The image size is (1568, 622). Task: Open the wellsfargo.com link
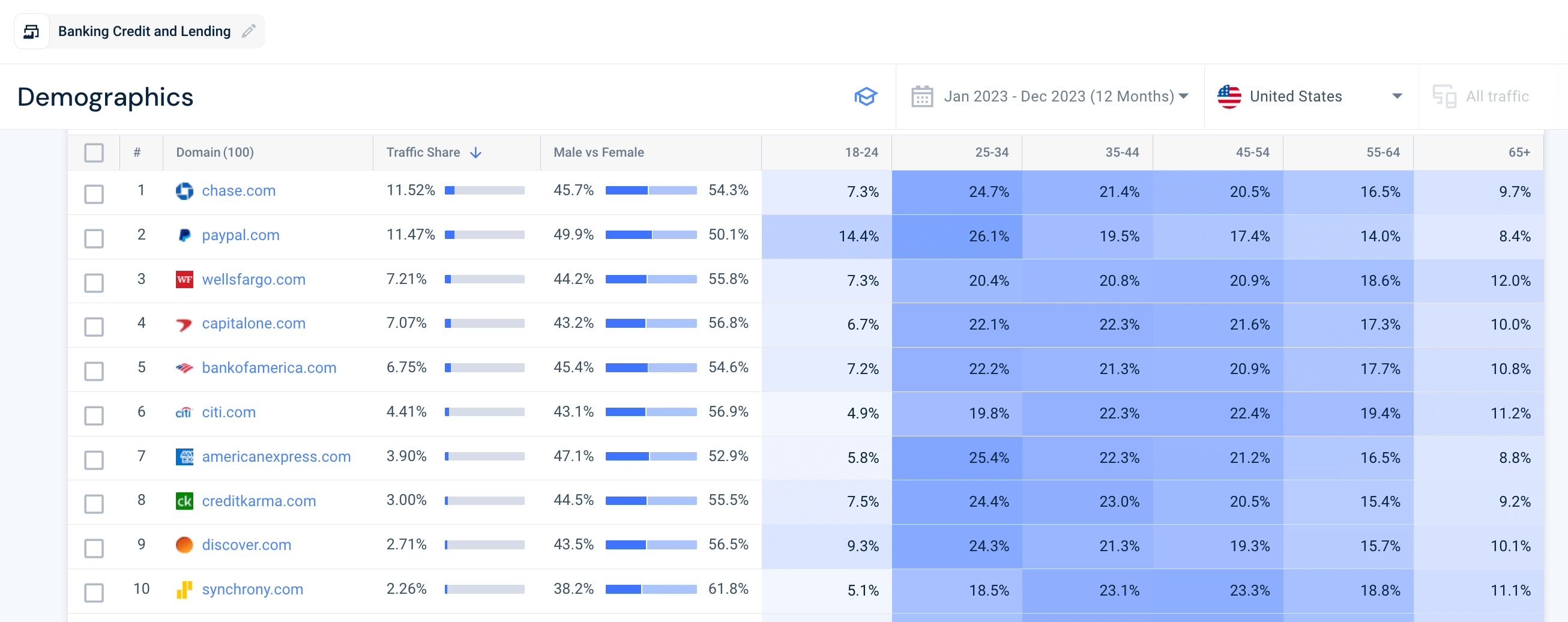click(253, 279)
